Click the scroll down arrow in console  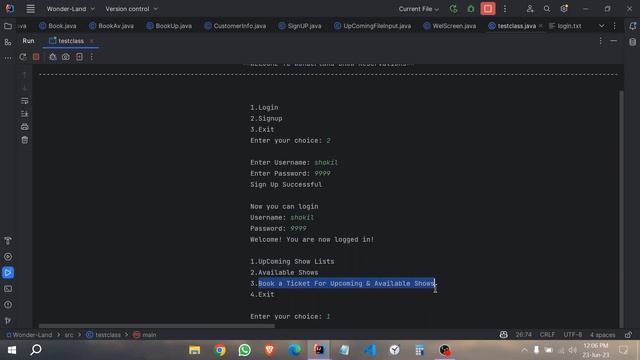pyautogui.click(x=24, y=88)
